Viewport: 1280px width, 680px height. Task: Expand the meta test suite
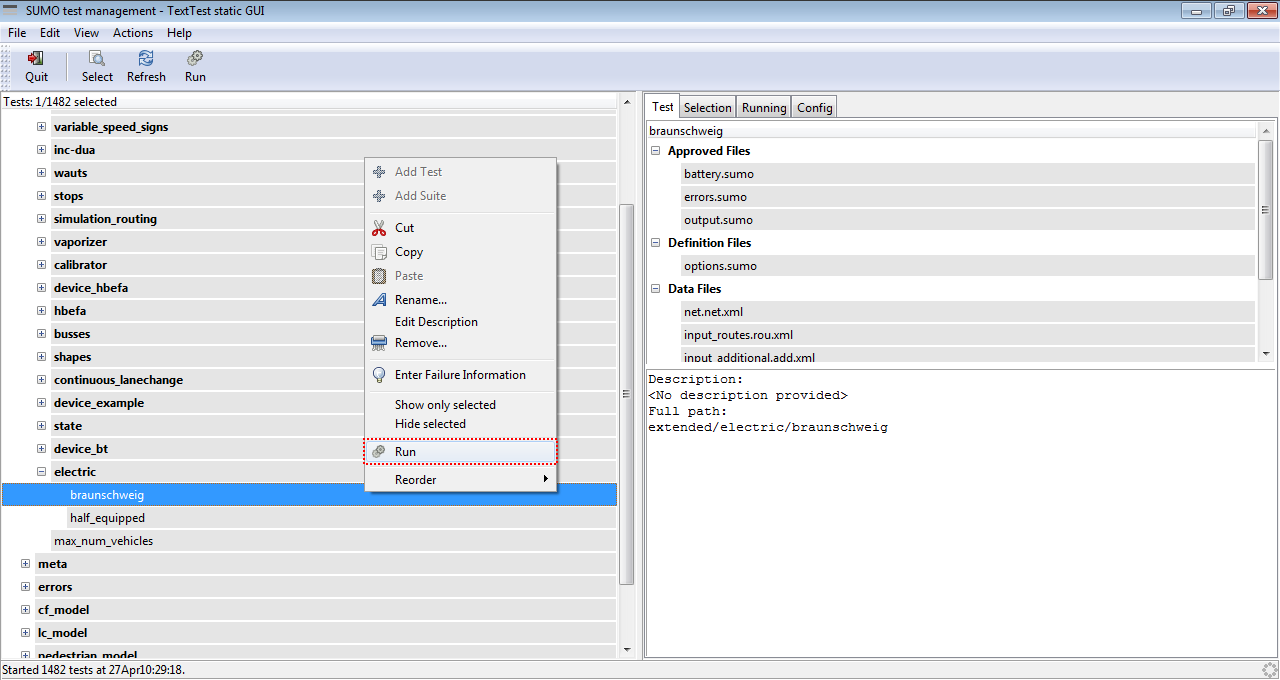pyautogui.click(x=26, y=564)
